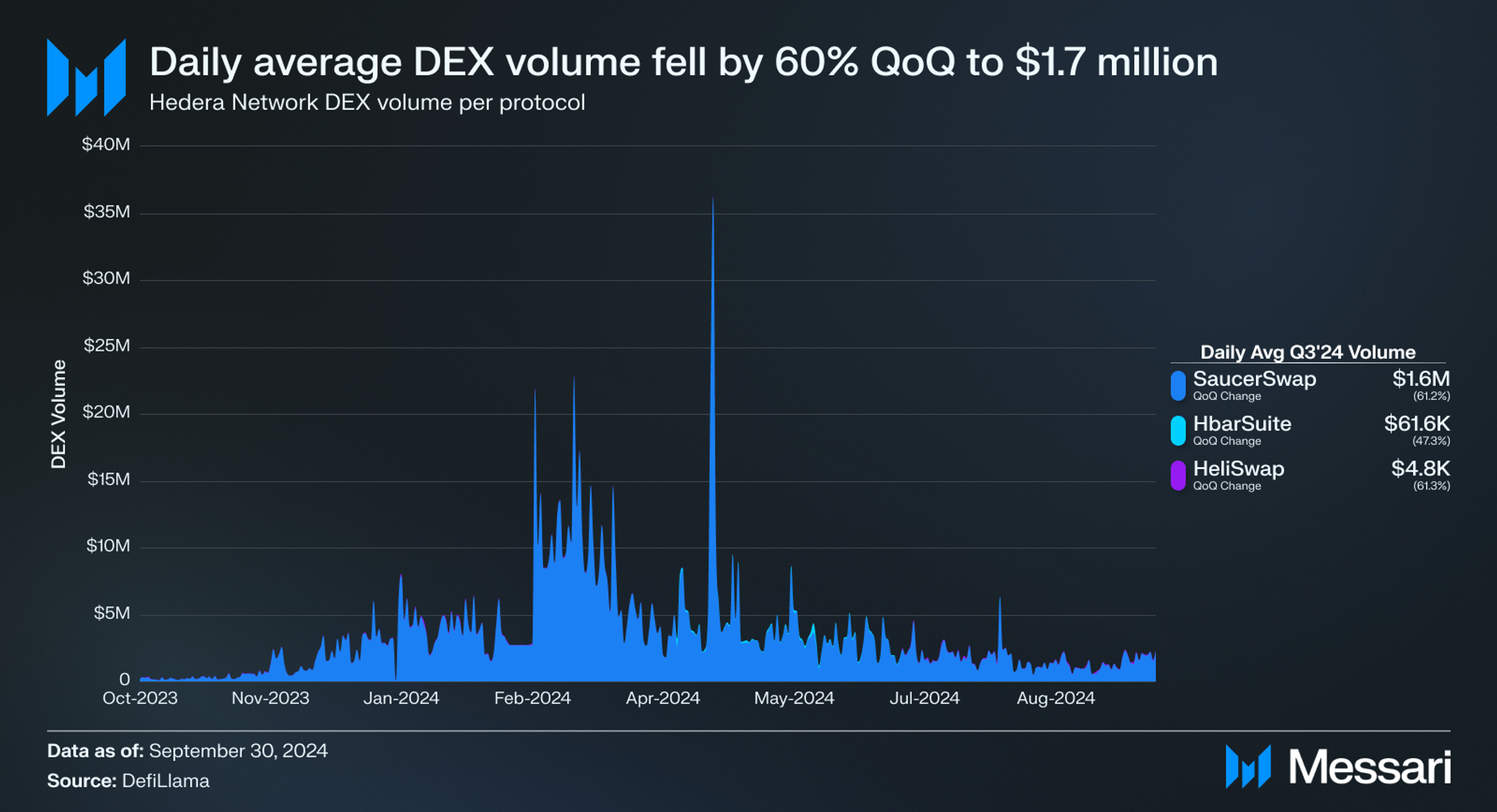Click the $40M y-axis label
The width and height of the screenshot is (1497, 812).
106,145
